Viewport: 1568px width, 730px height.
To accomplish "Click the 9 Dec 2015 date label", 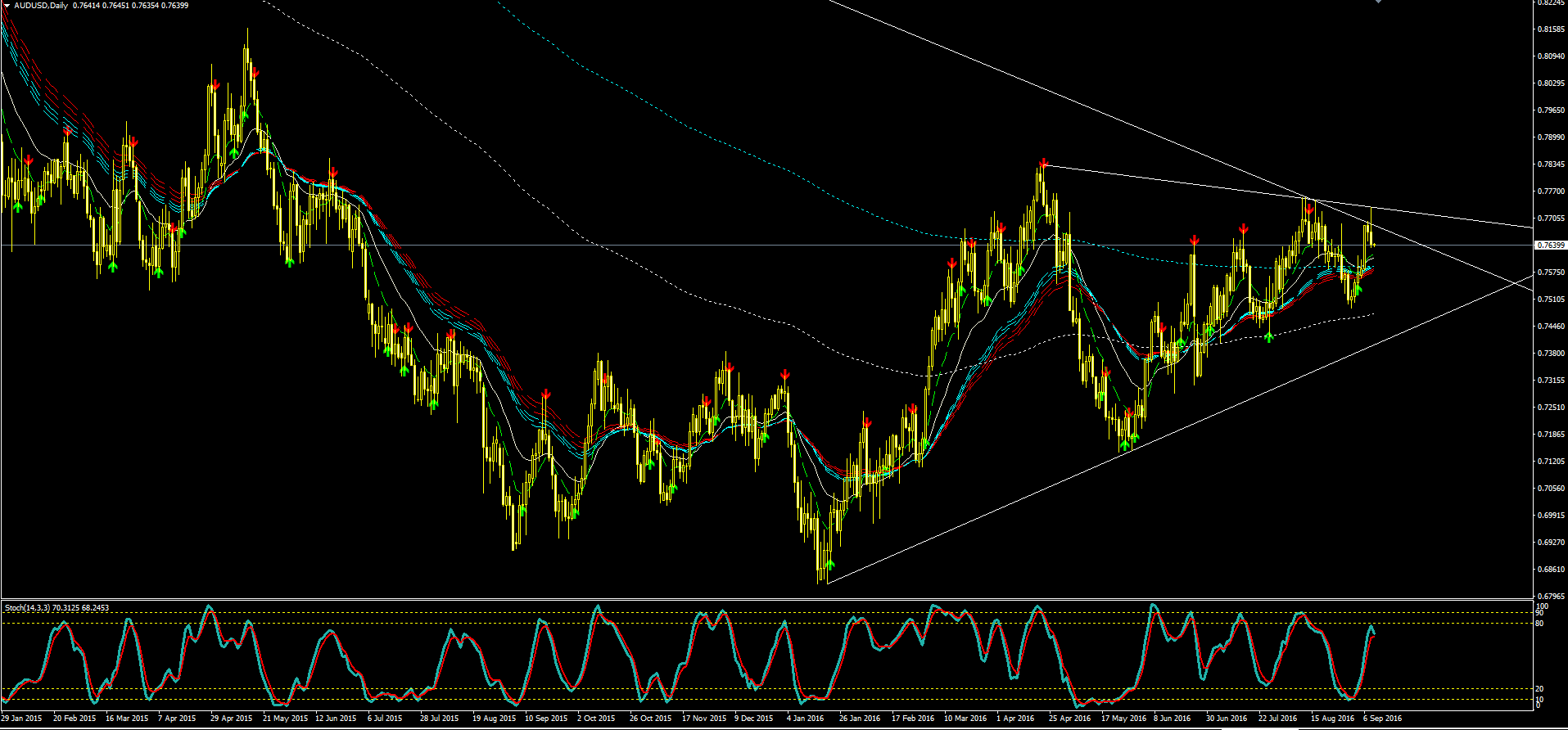I will 754,719.
